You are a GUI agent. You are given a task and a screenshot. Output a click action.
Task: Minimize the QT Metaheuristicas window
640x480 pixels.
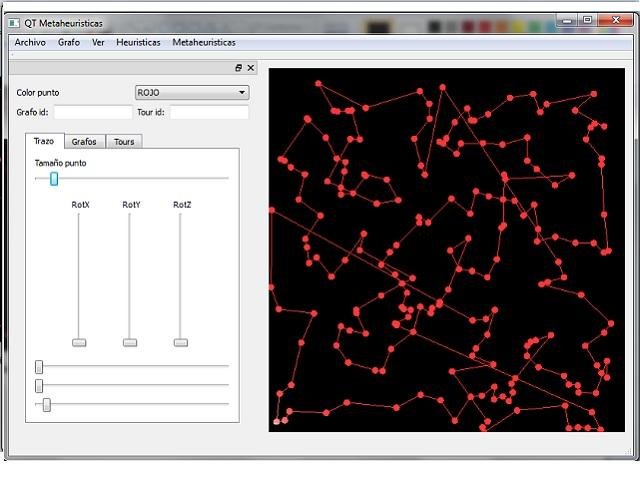567,20
